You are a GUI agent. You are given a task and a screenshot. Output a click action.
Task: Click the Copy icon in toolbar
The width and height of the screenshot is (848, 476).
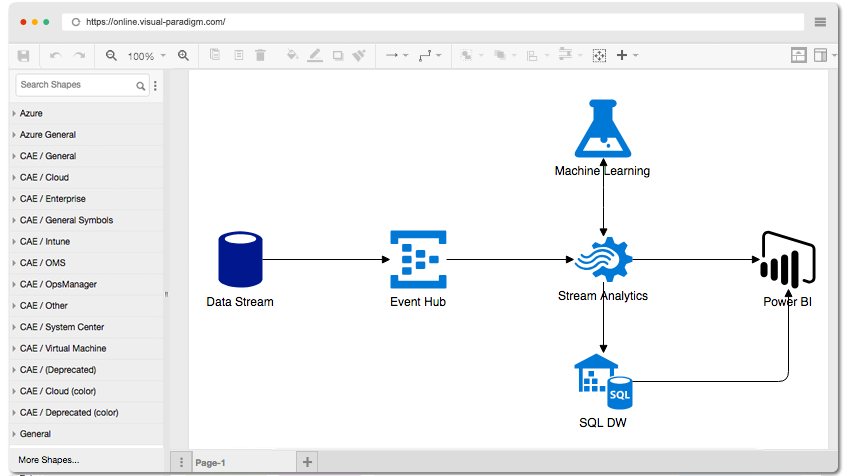point(215,55)
